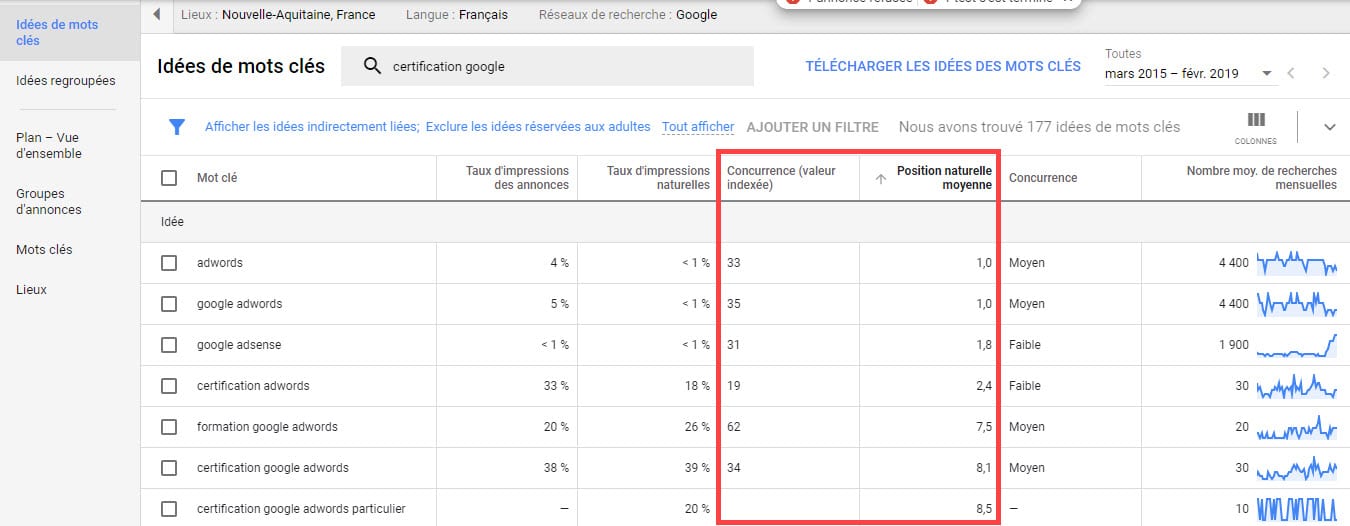This screenshot has height=526, width=1350.
Task: Click the certification google search field
Action: (547, 67)
